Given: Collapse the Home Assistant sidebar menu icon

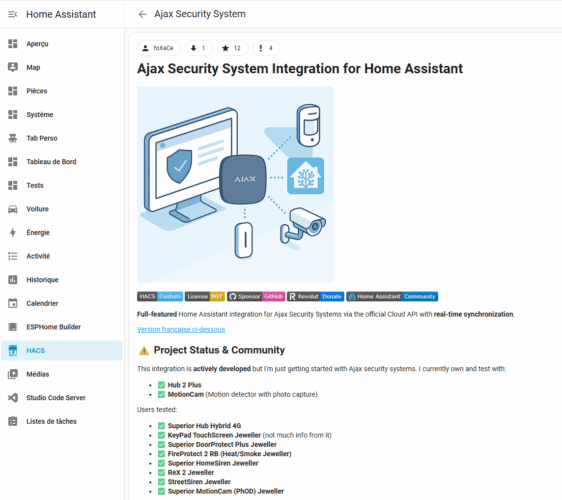Looking at the screenshot, I should click(13, 14).
